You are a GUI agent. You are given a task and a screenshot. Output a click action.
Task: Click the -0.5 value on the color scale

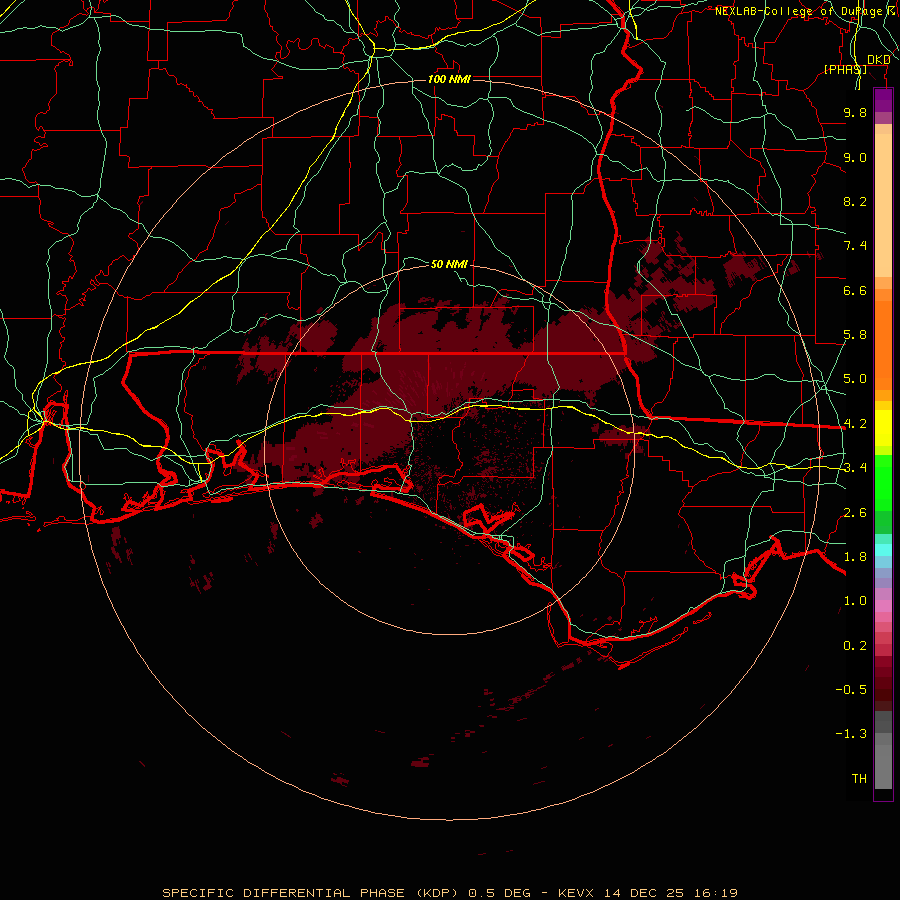pyautogui.click(x=851, y=690)
